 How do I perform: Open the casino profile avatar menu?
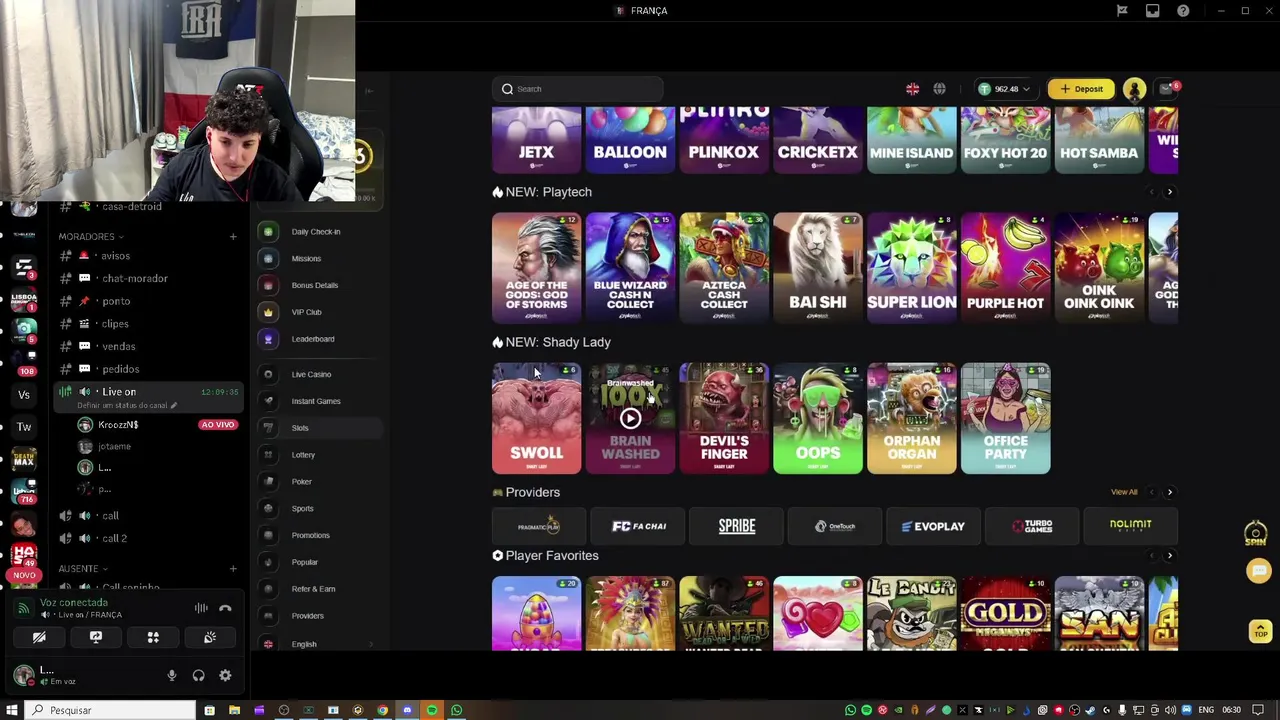(1134, 89)
